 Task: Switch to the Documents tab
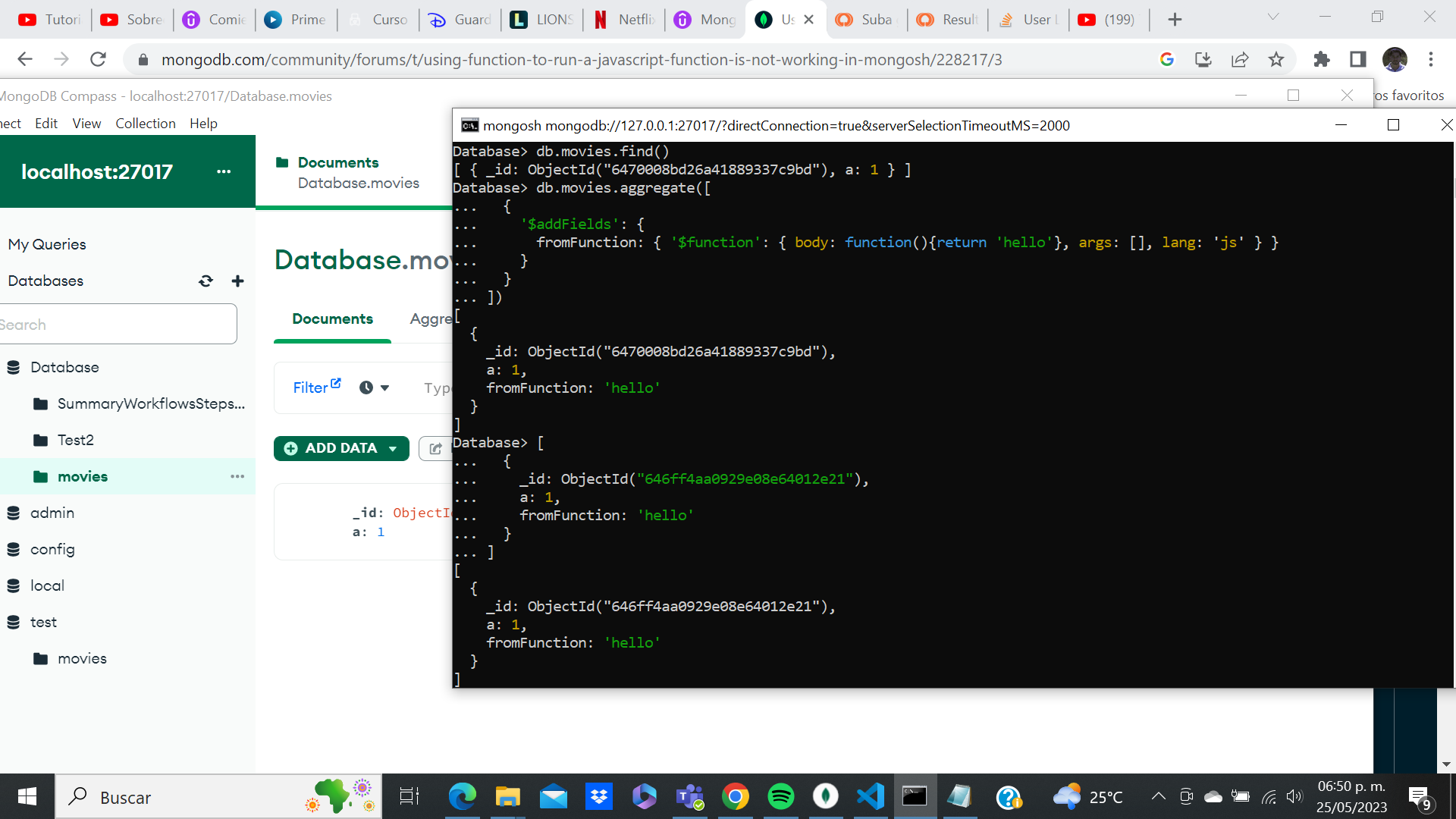tap(332, 319)
